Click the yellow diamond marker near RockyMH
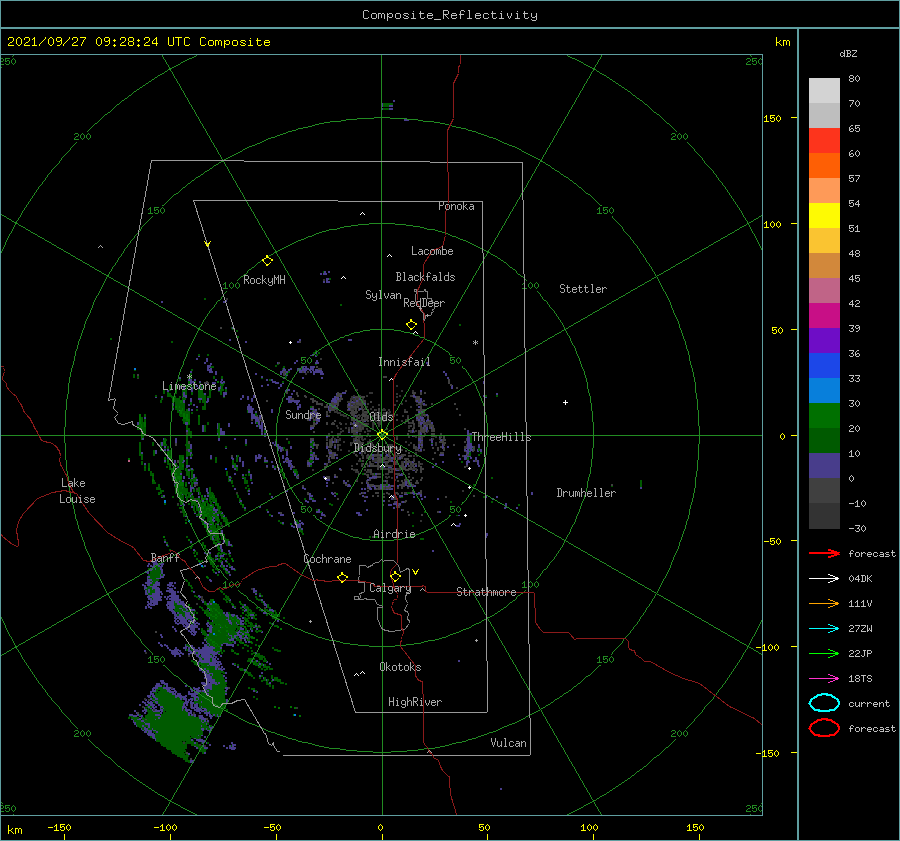900x841 pixels. [x=267, y=261]
